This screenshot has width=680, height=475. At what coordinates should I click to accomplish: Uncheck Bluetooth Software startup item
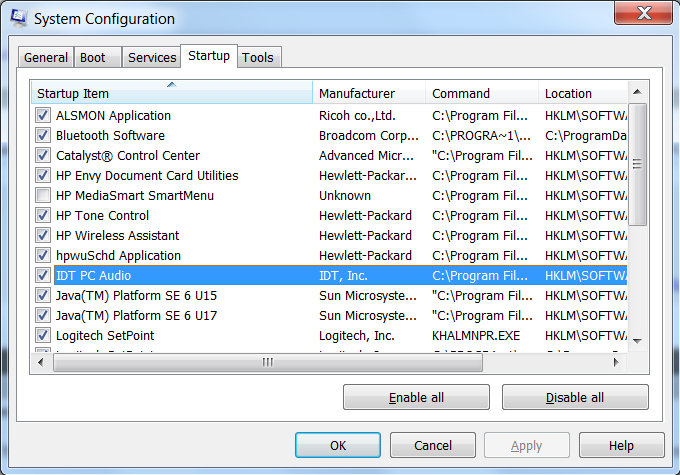coord(43,135)
